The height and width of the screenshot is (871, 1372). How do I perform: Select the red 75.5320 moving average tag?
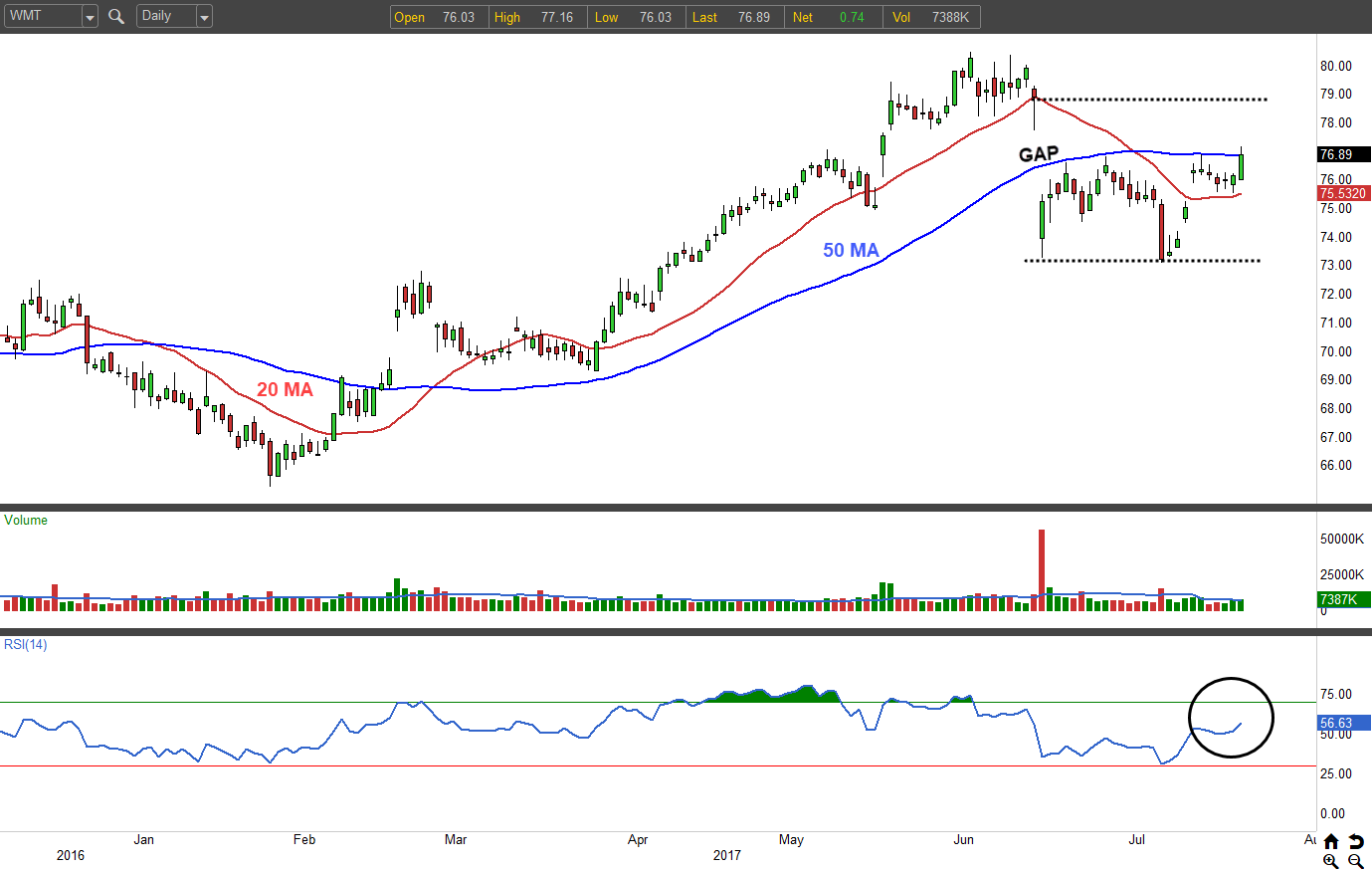point(1343,193)
